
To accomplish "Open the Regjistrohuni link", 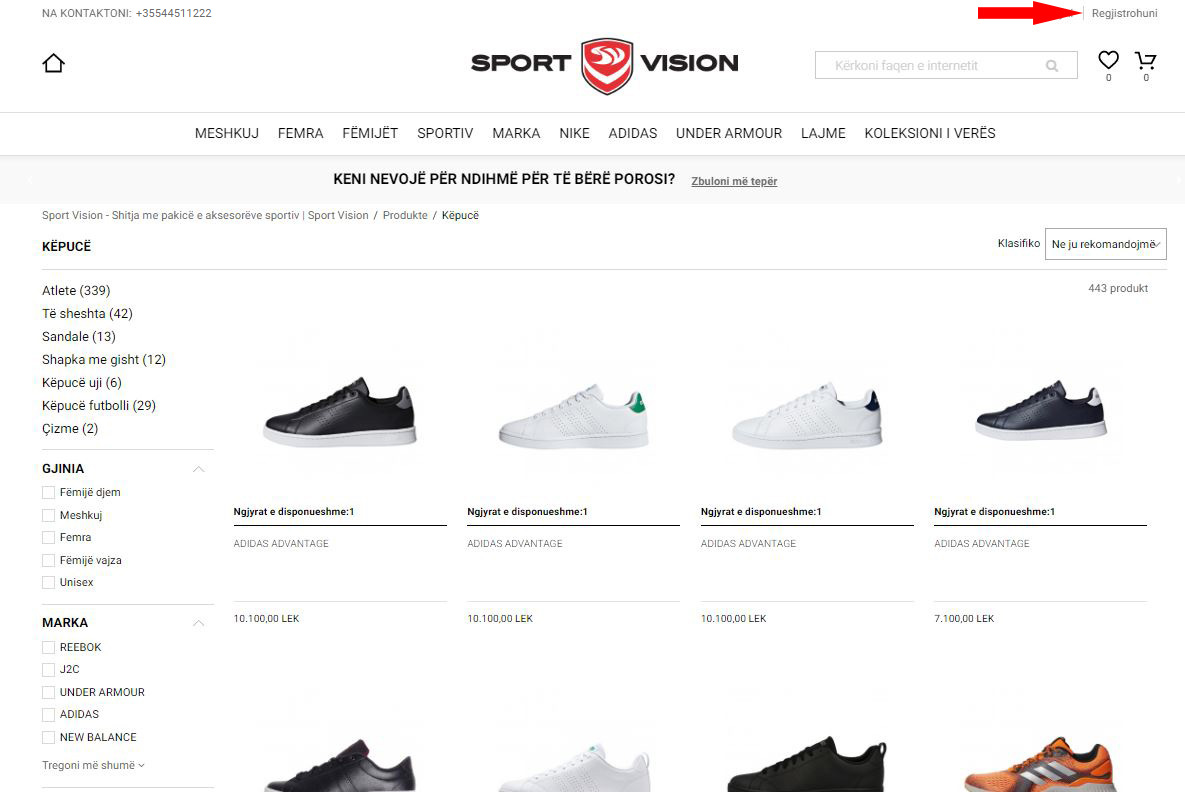I will click(1124, 13).
